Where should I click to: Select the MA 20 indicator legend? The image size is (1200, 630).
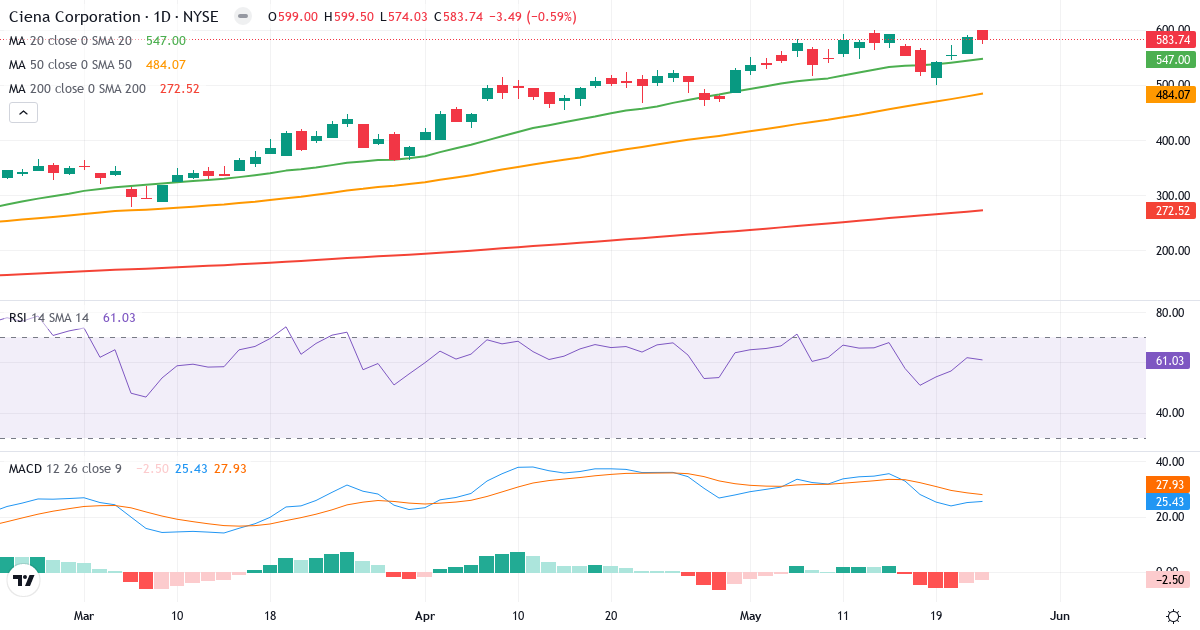(x=97, y=41)
